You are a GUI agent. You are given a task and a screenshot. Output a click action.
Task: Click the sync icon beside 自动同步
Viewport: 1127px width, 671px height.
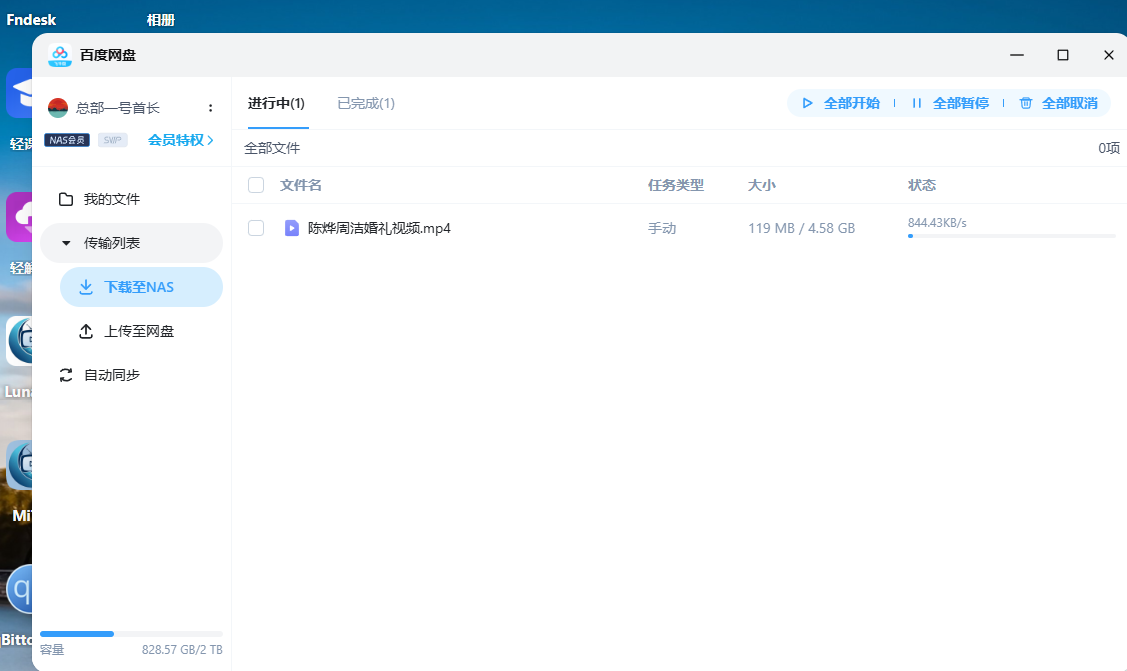pyautogui.click(x=66, y=375)
